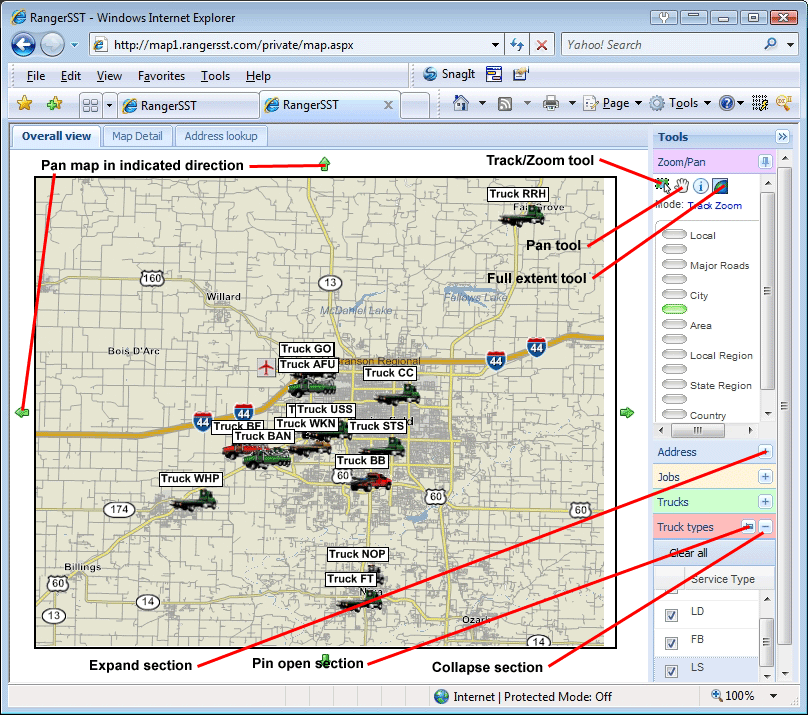Uncheck the FB service type checkbox
Image resolution: width=808 pixels, height=715 pixels.
(672, 641)
